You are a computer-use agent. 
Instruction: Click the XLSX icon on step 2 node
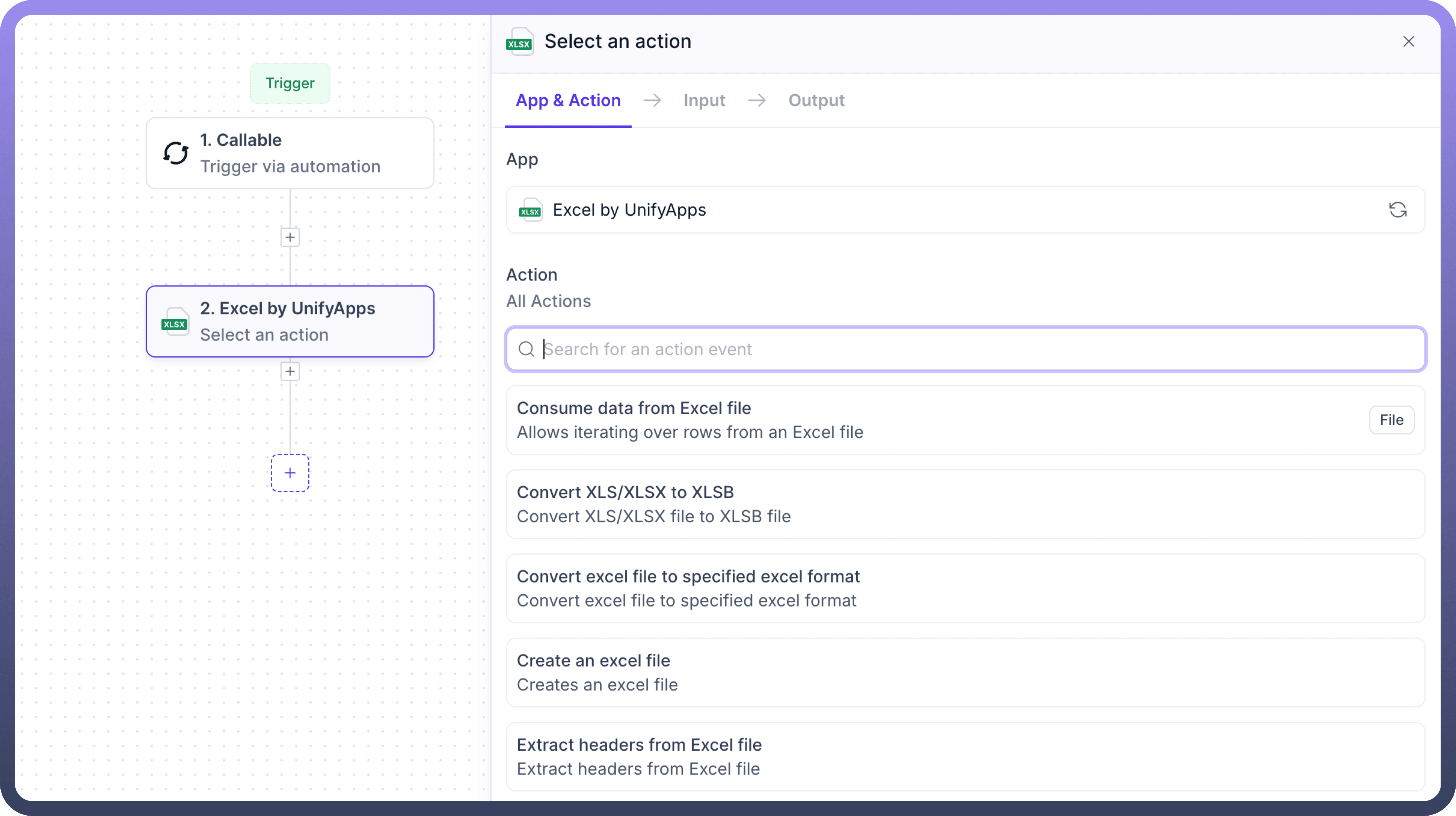(175, 322)
